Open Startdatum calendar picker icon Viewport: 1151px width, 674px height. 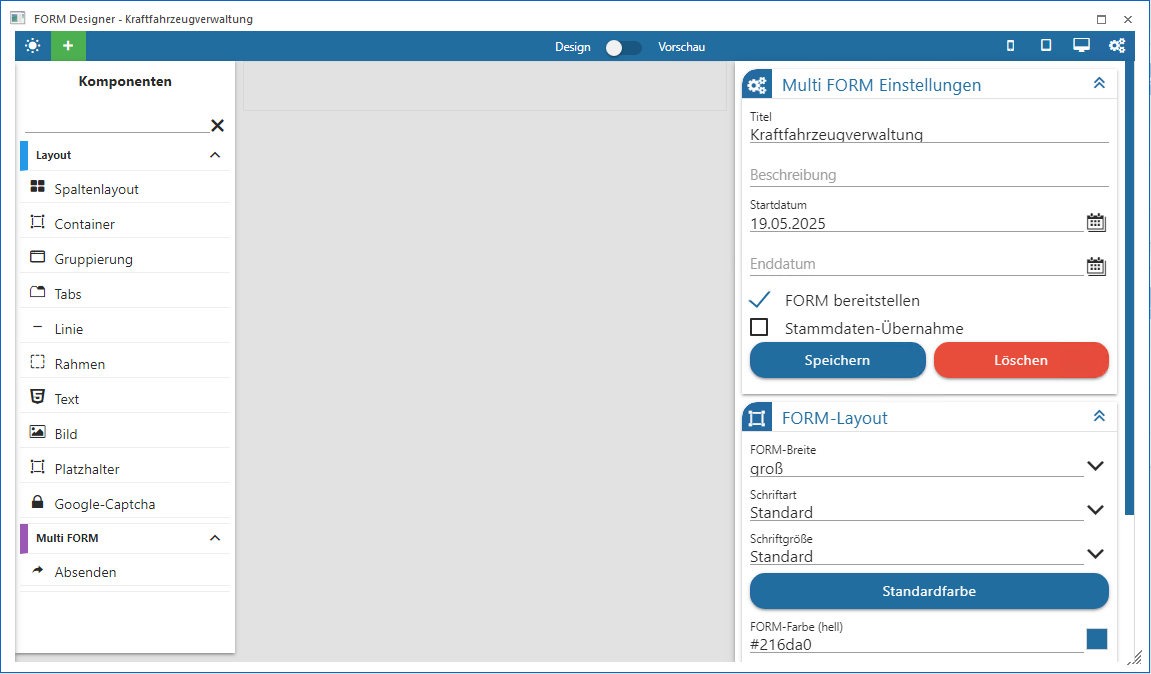(x=1096, y=222)
